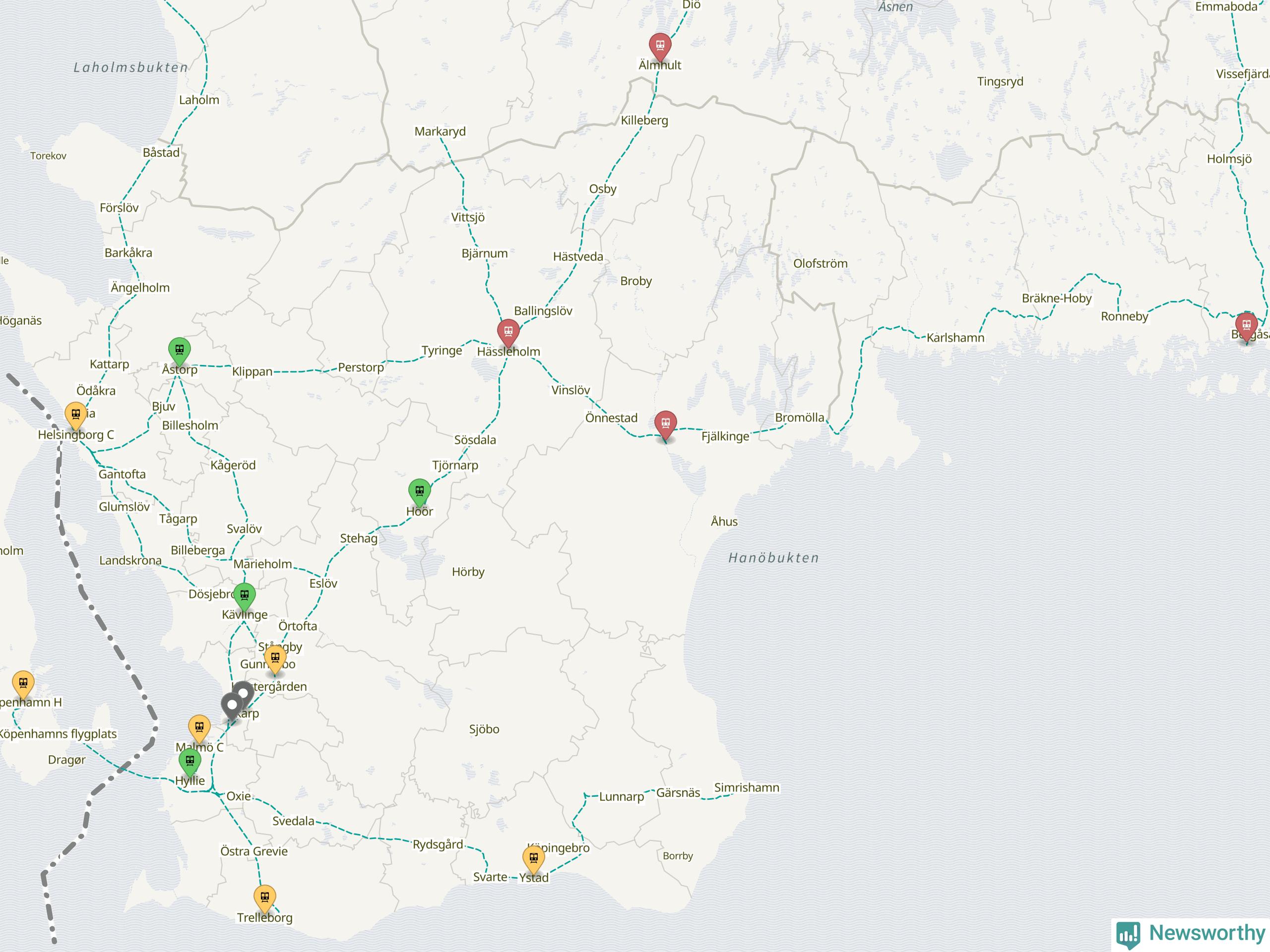Click the green station marker at Höör

point(419,492)
